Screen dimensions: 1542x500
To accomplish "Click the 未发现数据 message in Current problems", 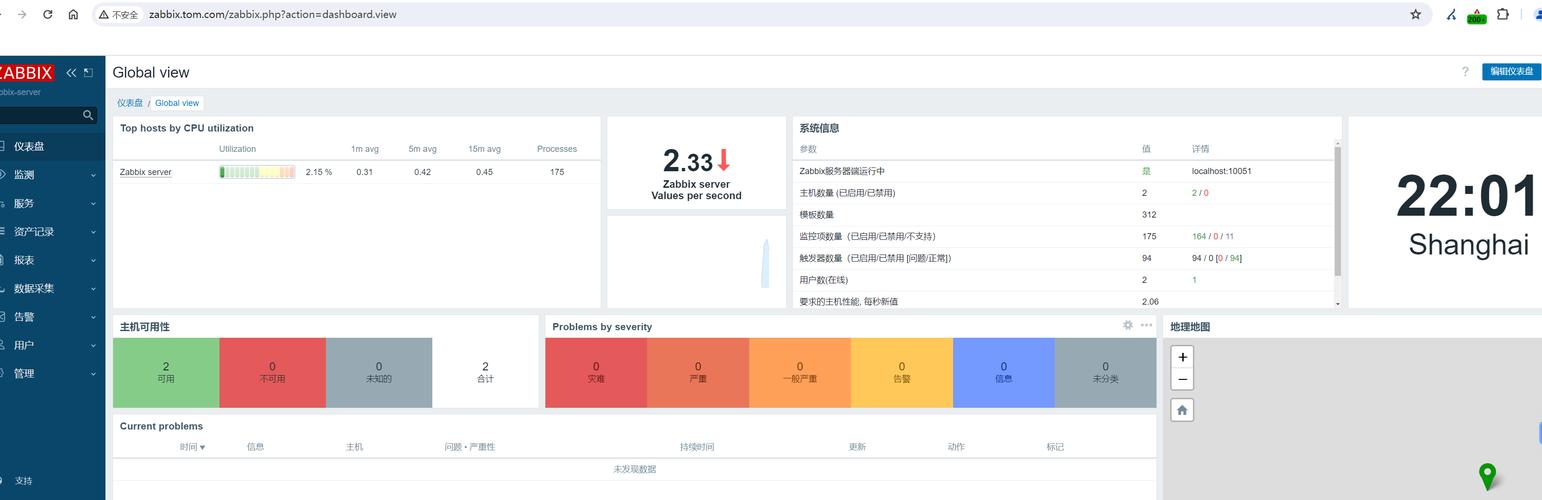I will tap(635, 469).
